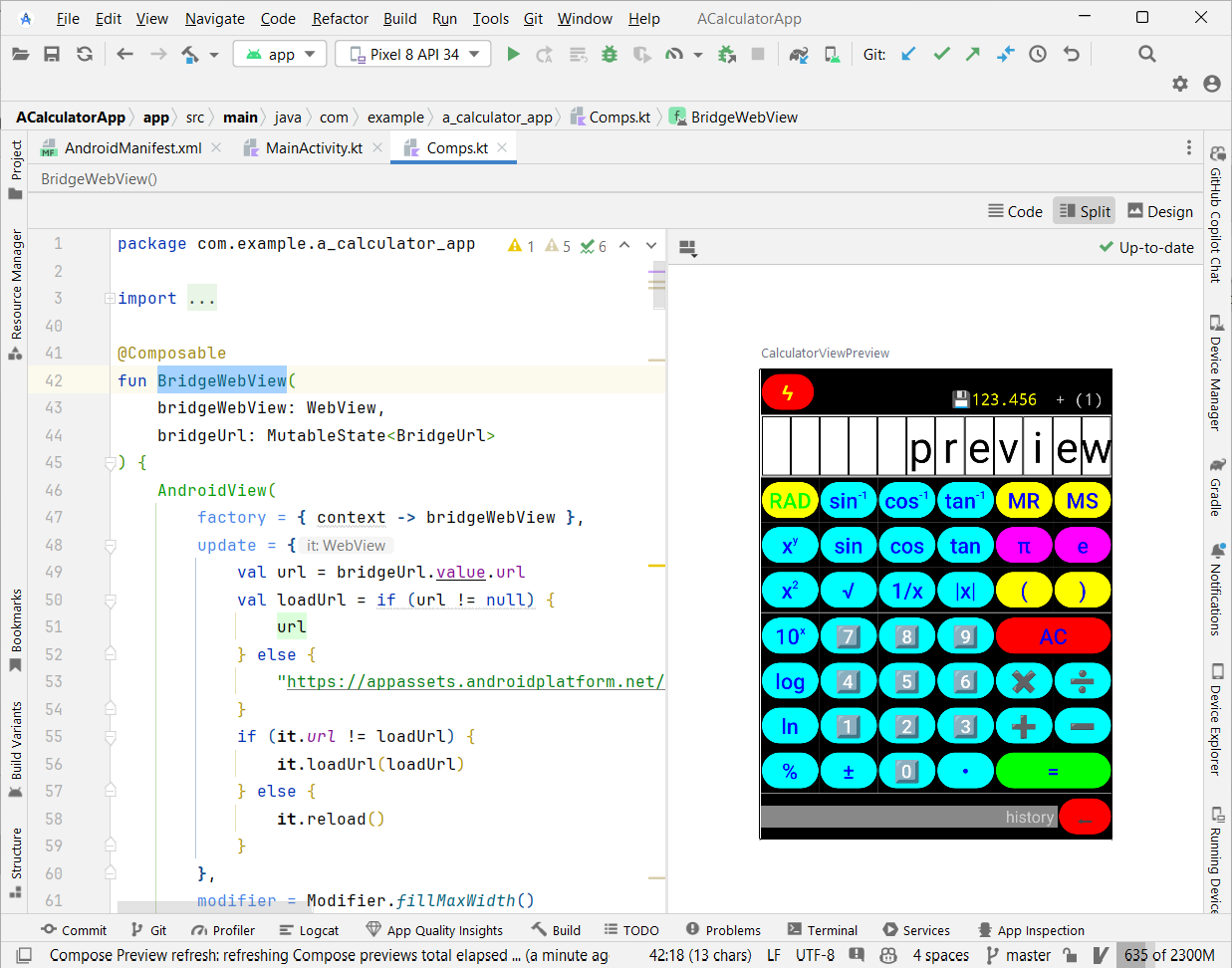Enable Code-only editor view
This screenshot has width=1232, height=968.
tap(1015, 211)
